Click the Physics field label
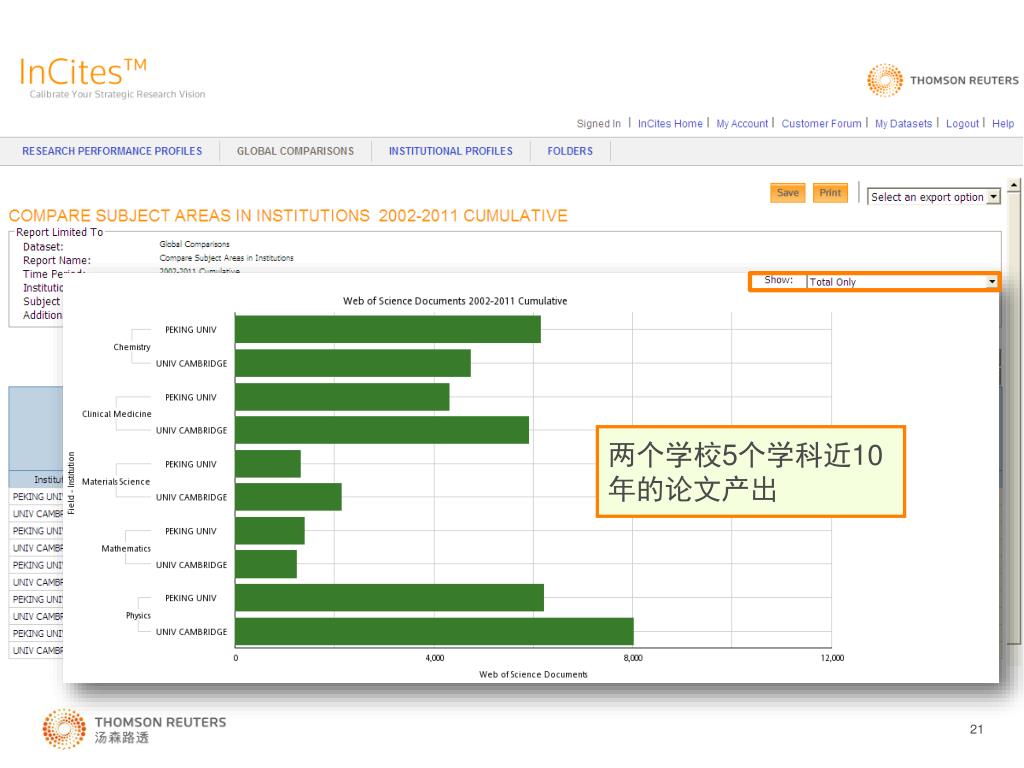Image resolution: width=1024 pixels, height=768 pixels. coord(138,615)
